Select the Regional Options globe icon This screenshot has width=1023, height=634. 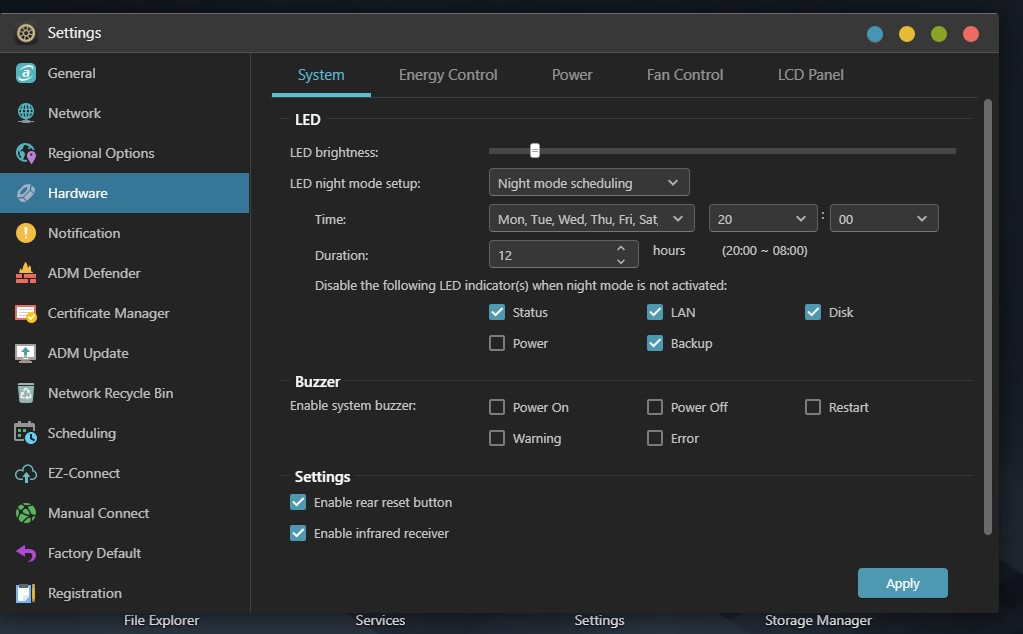tap(24, 153)
